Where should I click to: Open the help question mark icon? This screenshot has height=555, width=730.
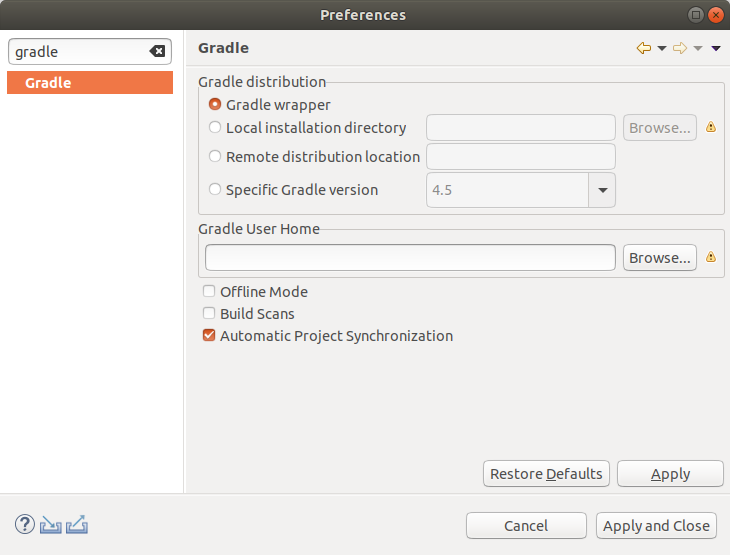coord(25,524)
